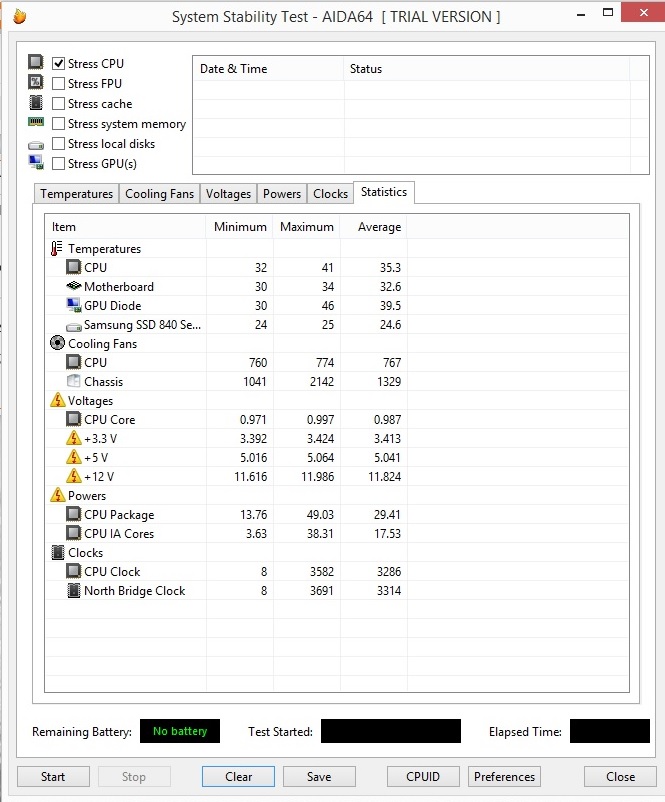Switch to the Cooling Fans tab

pyautogui.click(x=160, y=194)
